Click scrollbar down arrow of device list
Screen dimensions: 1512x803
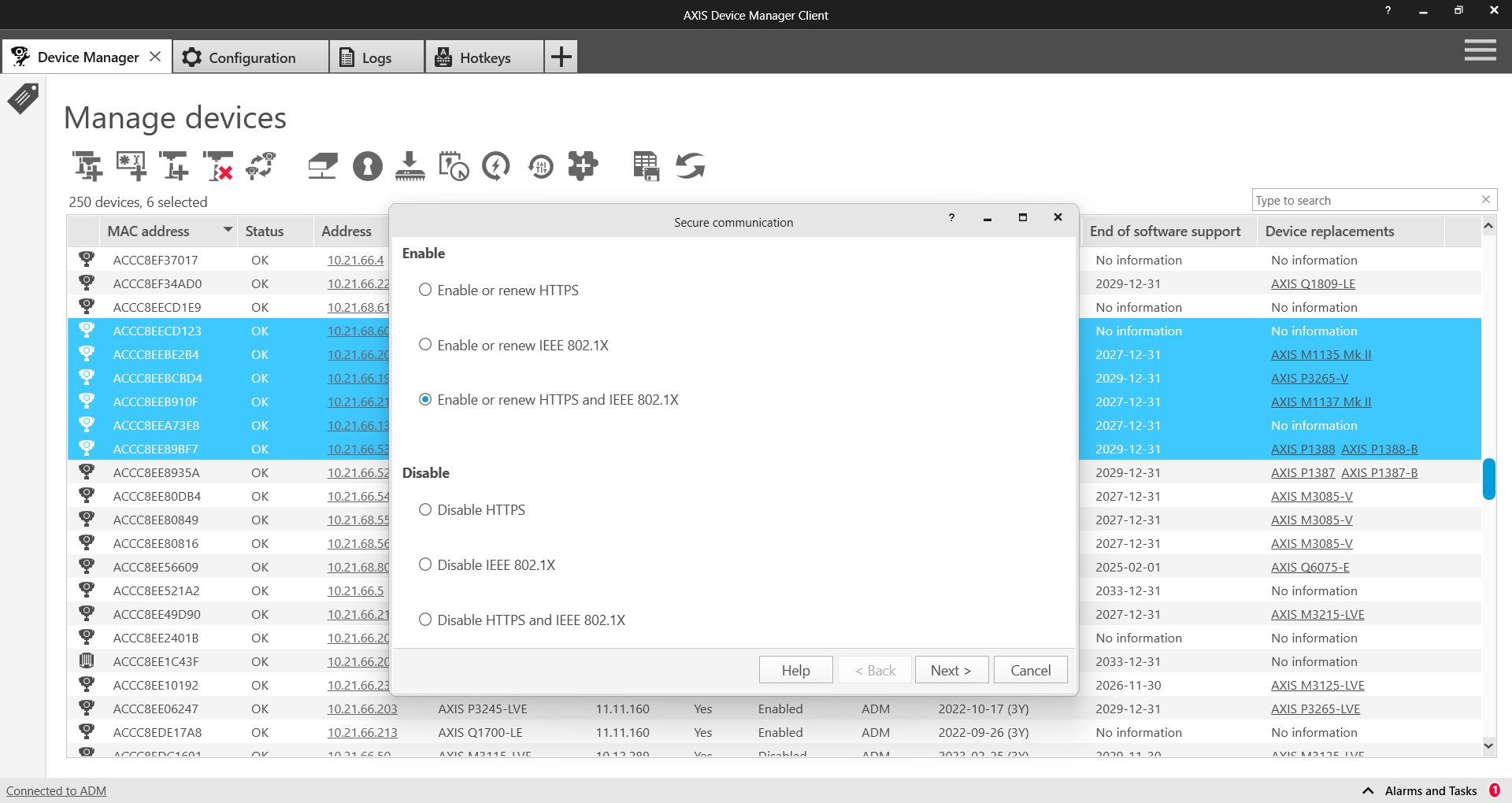(x=1488, y=745)
